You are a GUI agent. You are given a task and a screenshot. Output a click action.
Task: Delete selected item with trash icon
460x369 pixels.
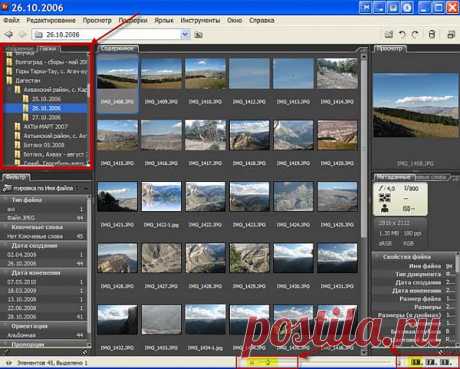point(432,35)
